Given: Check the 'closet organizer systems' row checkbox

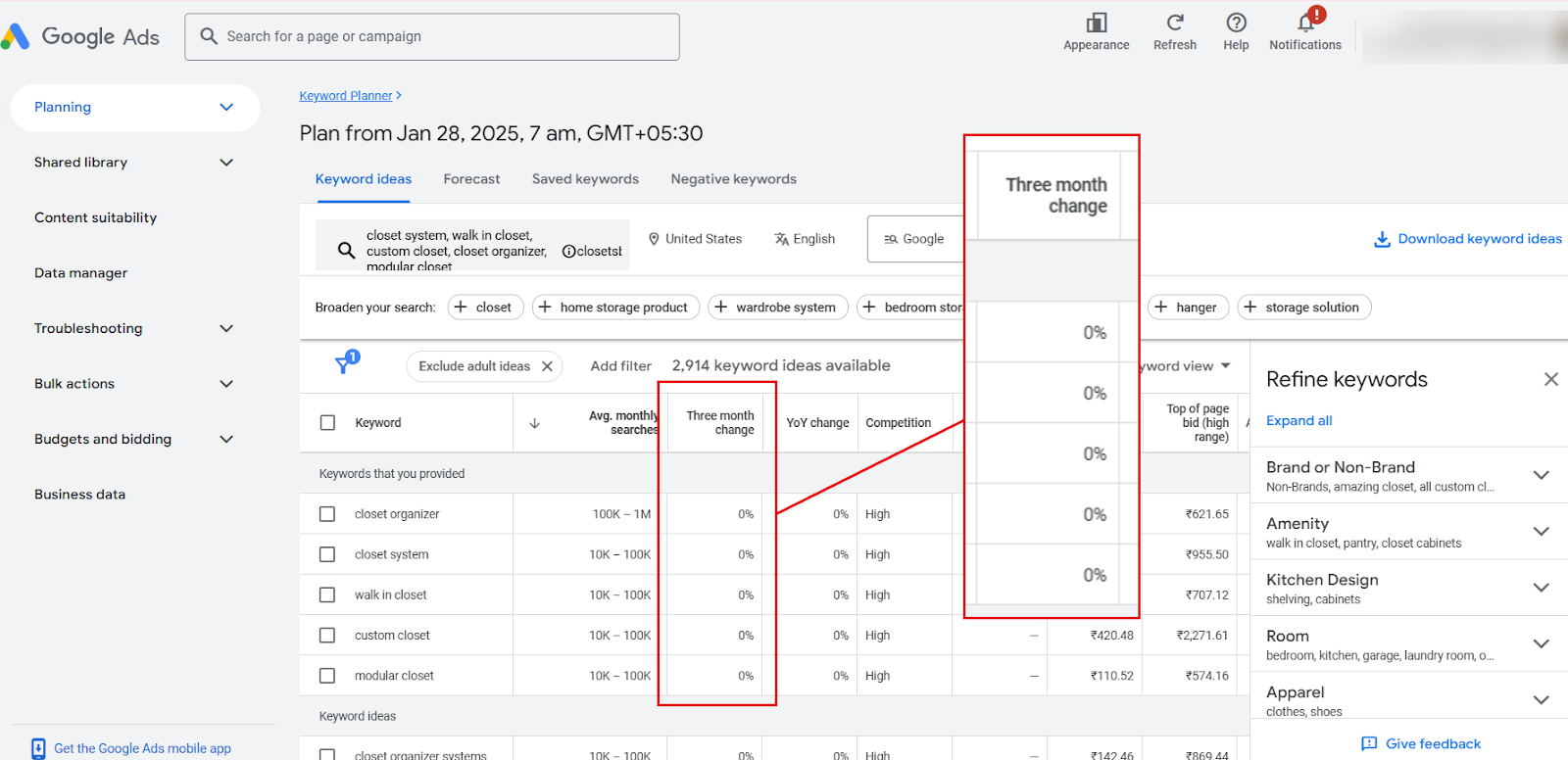Looking at the screenshot, I should pos(327,755).
